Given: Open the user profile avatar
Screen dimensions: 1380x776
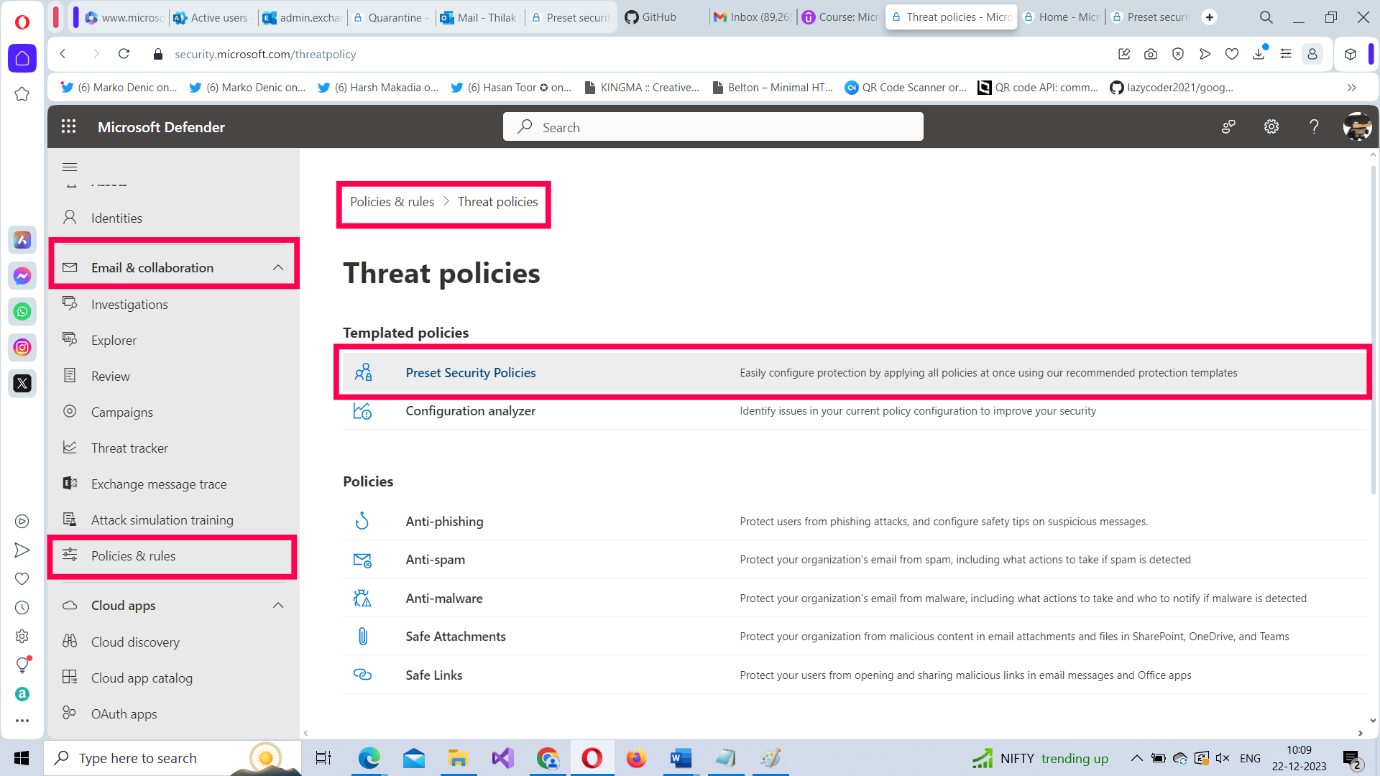Looking at the screenshot, I should (x=1356, y=127).
